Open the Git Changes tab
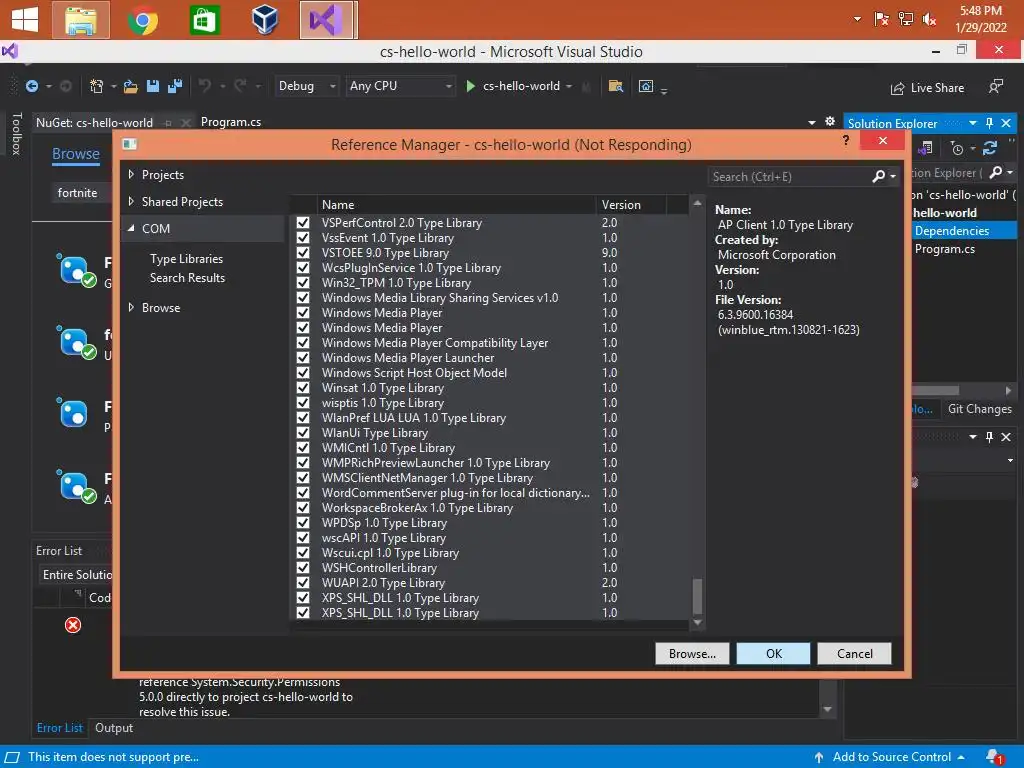 pyautogui.click(x=979, y=409)
